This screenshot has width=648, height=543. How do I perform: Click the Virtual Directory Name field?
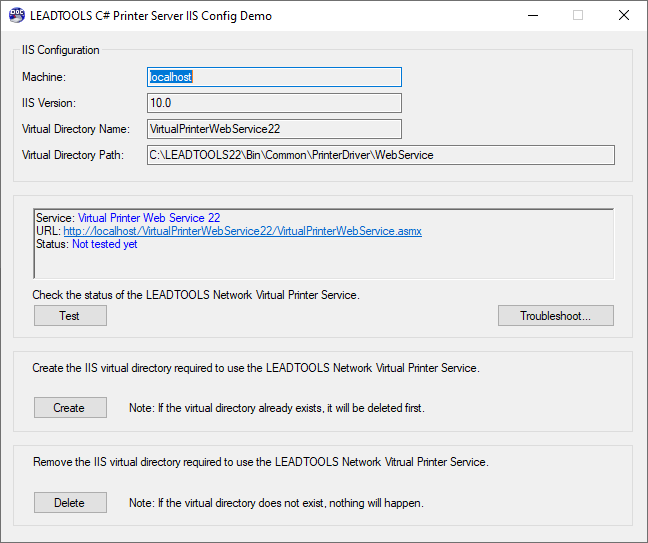pos(274,129)
